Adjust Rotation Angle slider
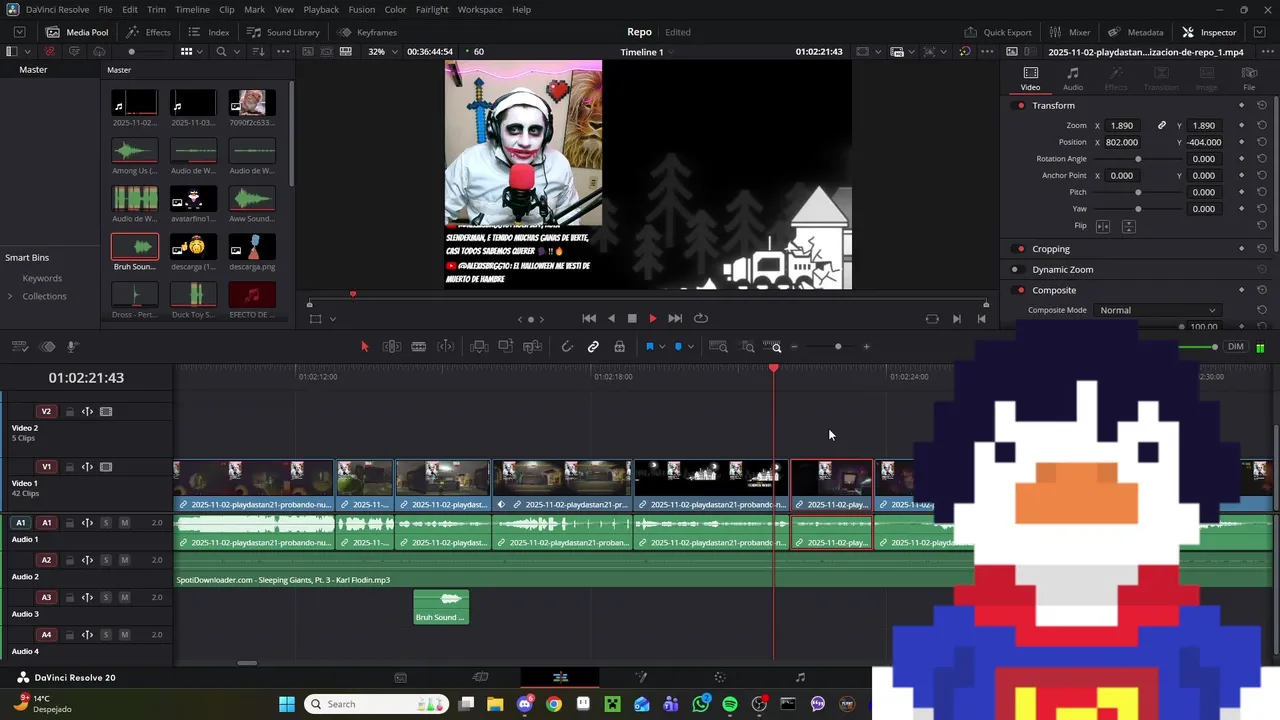1280x720 pixels. tap(1138, 159)
